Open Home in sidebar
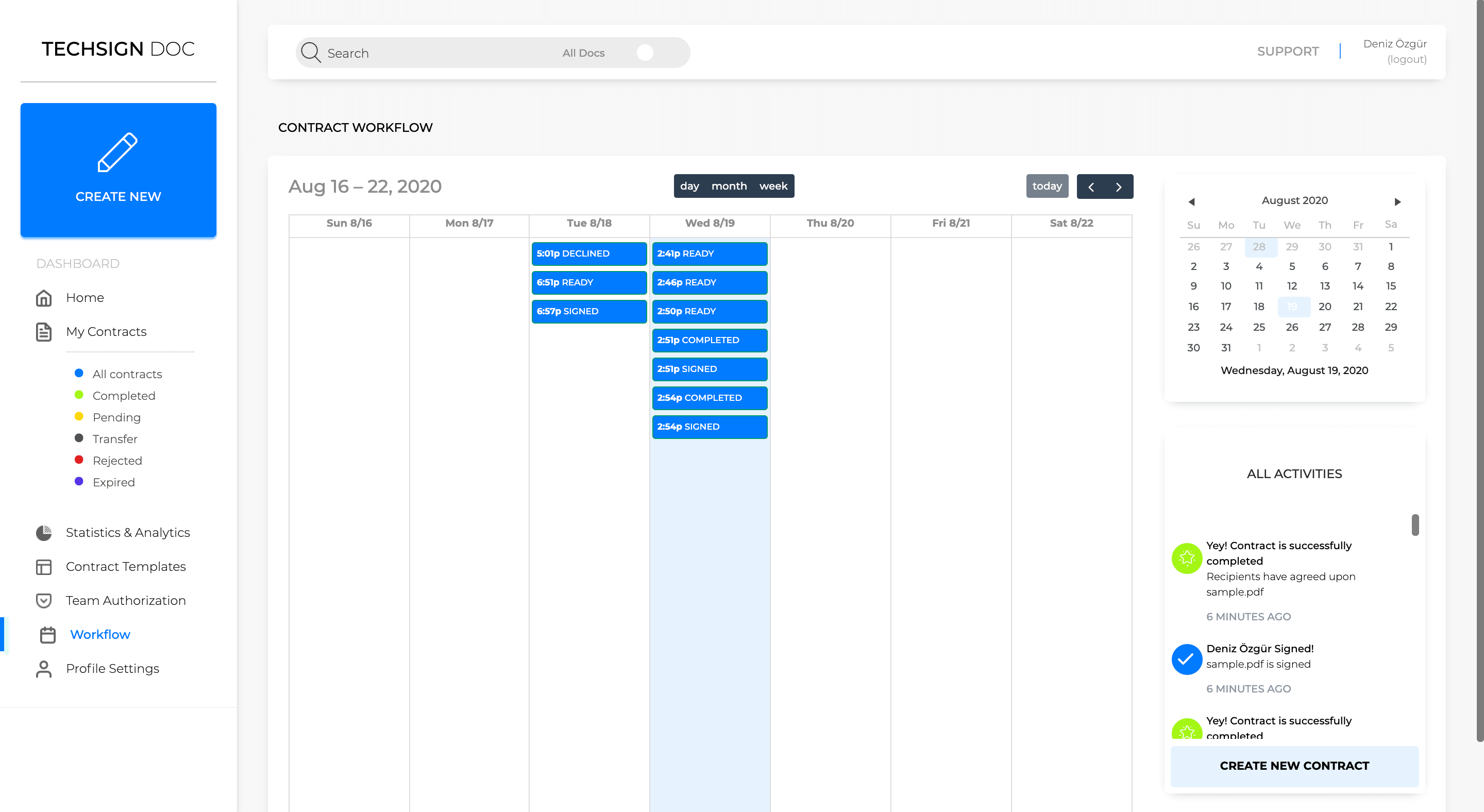 [x=85, y=298]
